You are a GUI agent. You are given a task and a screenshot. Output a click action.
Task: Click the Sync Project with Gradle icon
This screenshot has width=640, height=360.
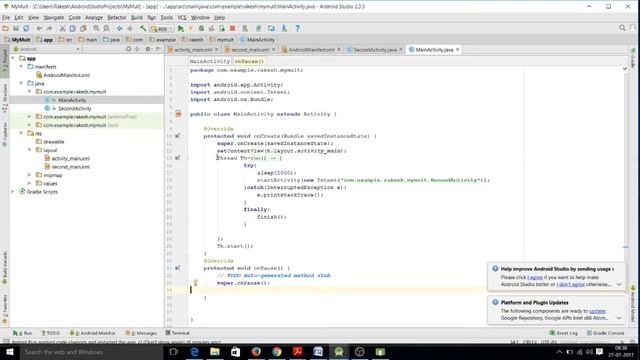(x=258, y=28)
